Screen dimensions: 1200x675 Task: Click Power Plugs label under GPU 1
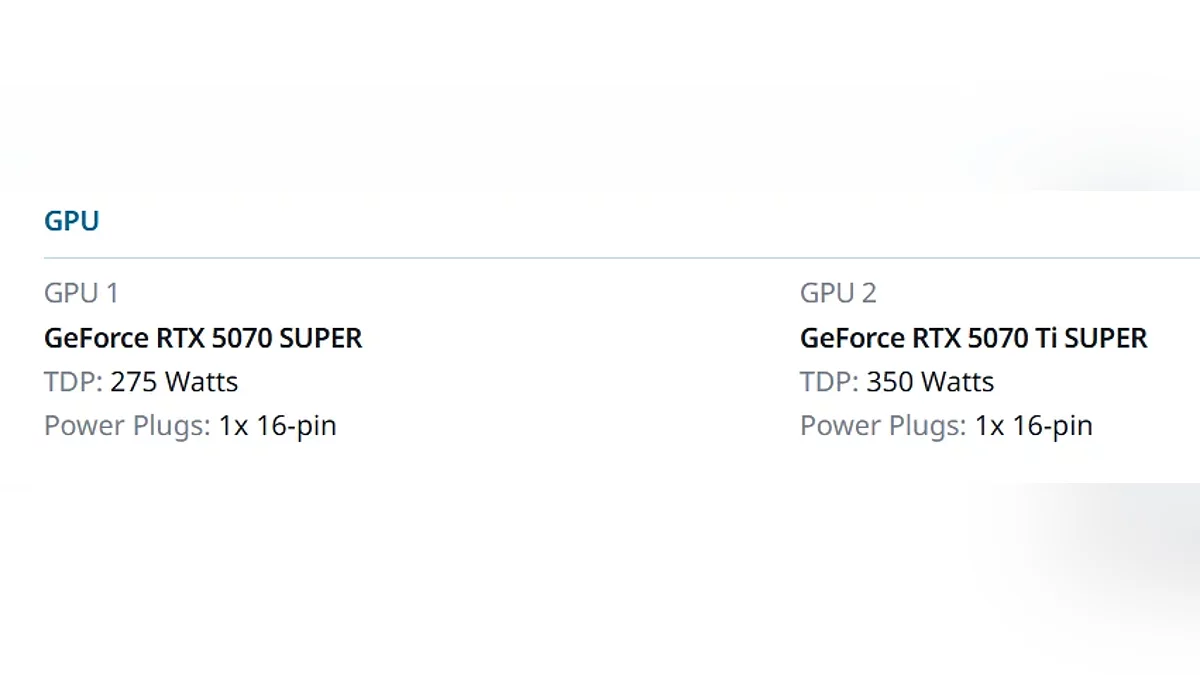click(127, 426)
